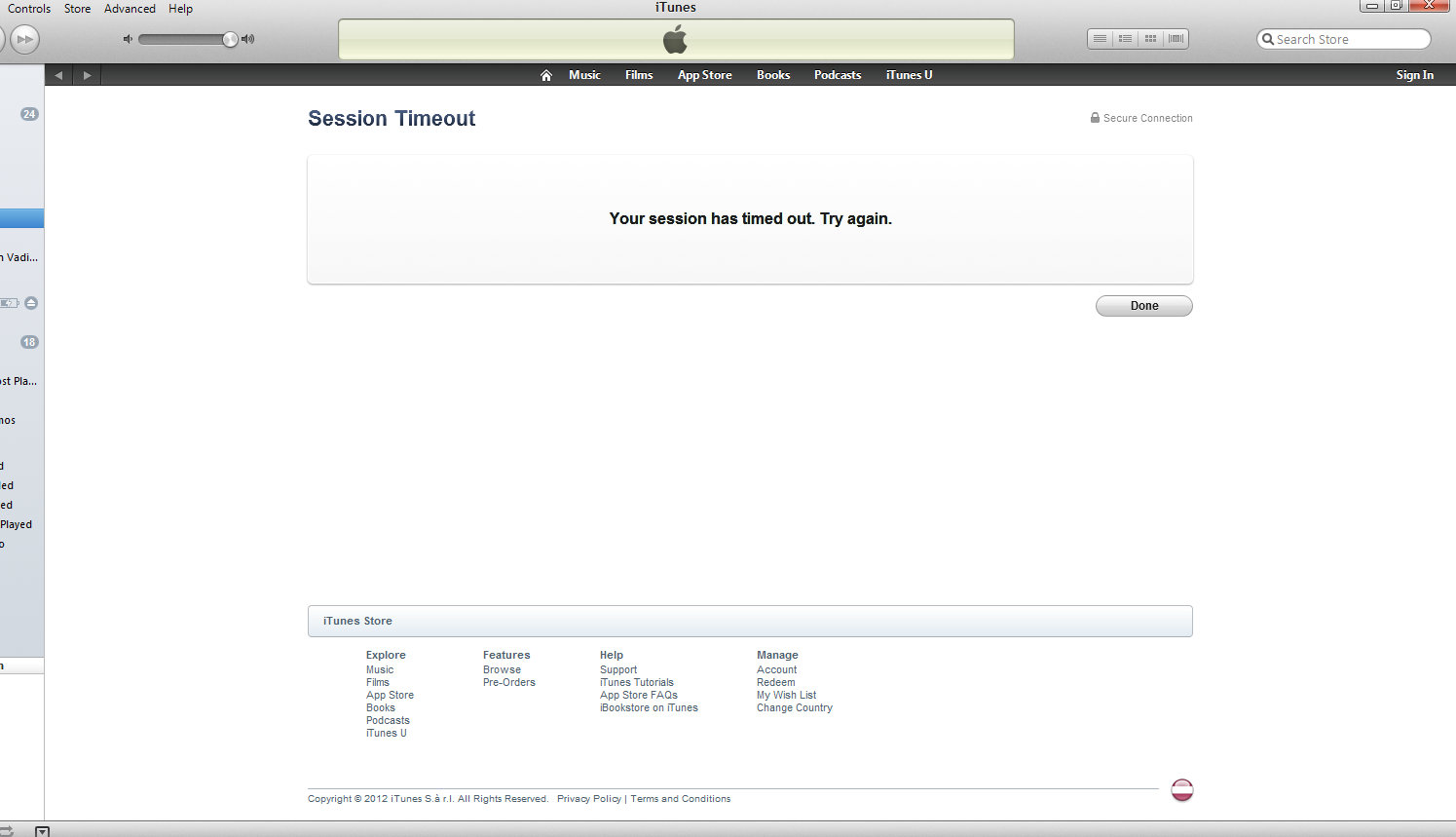
Task: Click the Latvian flag icon near the footer
Action: pos(1181,790)
